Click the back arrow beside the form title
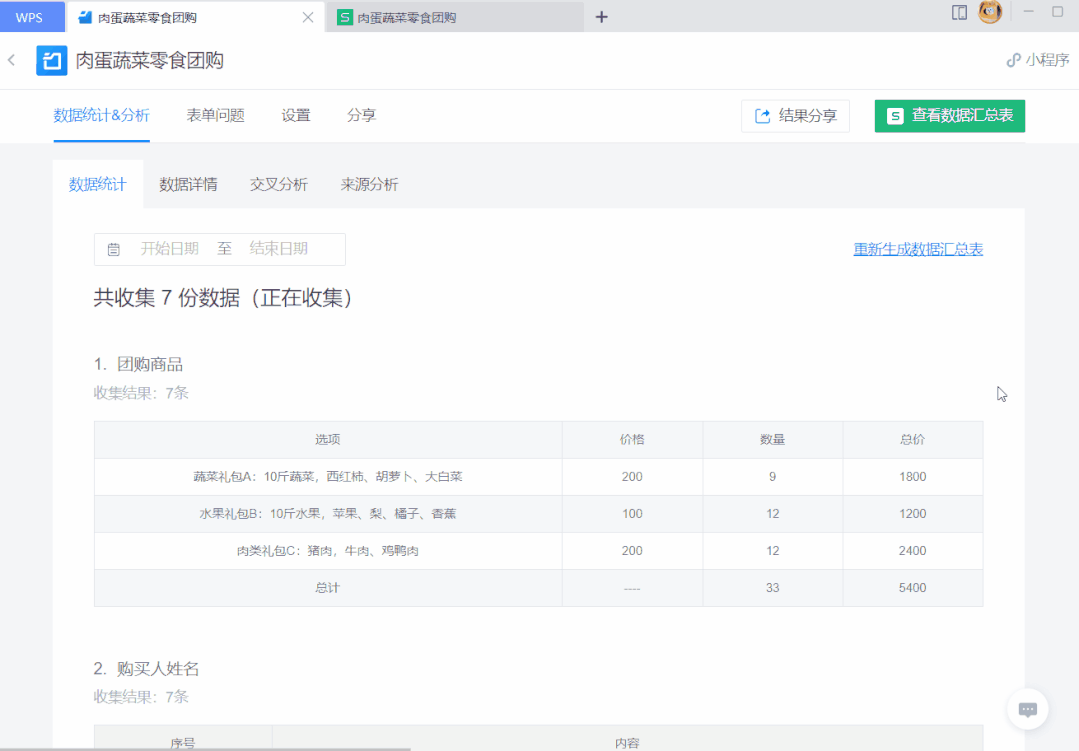This screenshot has height=751, width=1079. coord(11,60)
